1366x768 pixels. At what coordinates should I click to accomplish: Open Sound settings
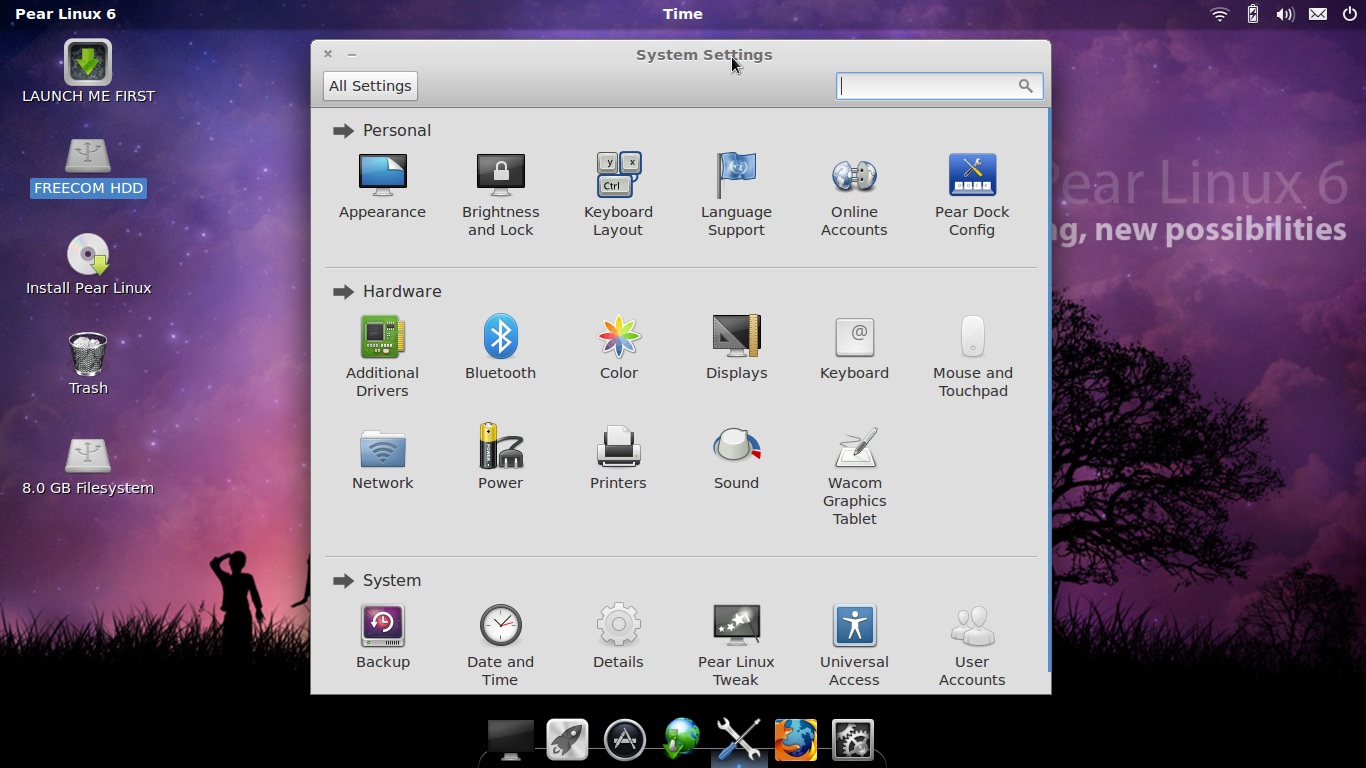click(x=736, y=458)
